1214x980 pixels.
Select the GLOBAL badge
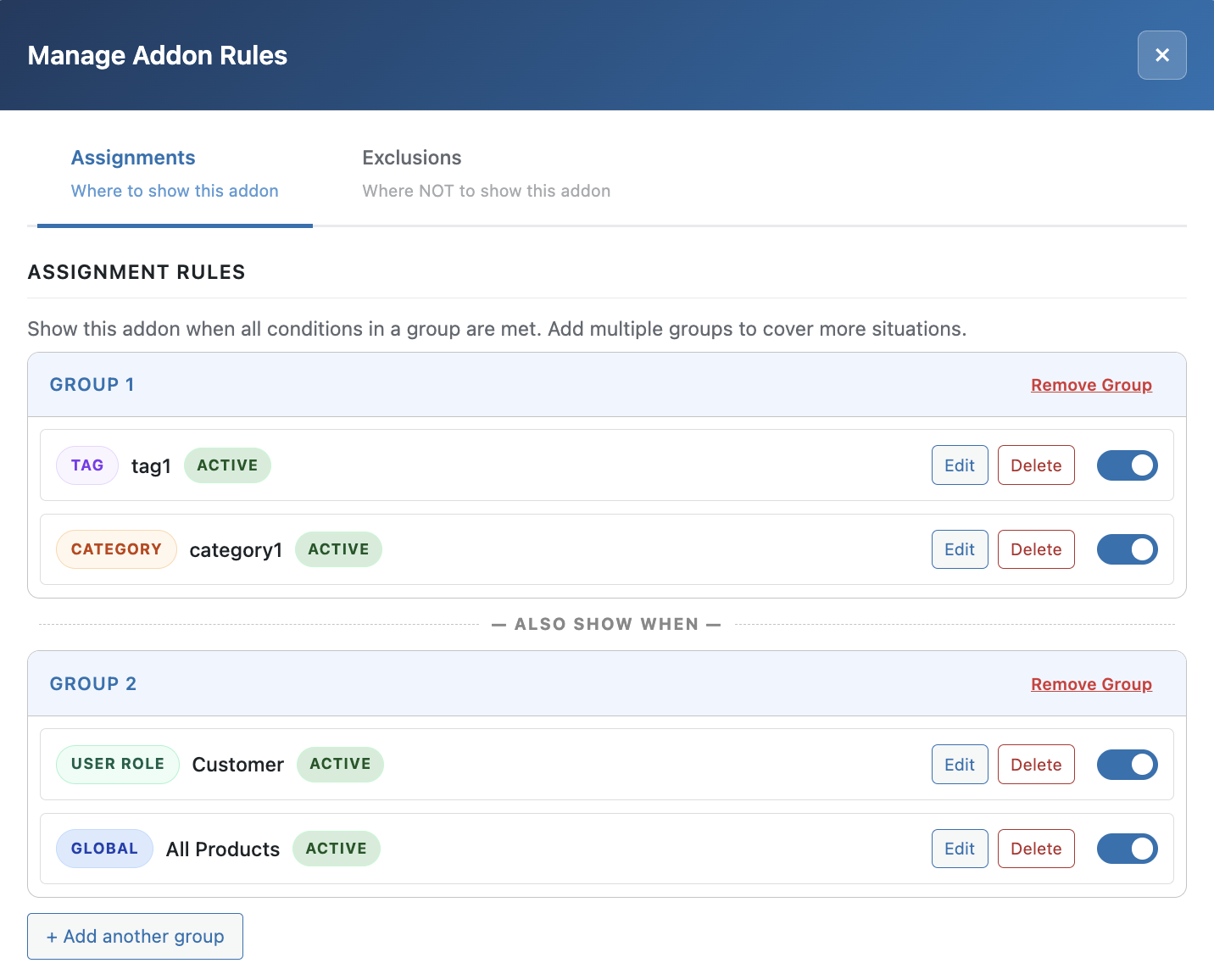104,849
